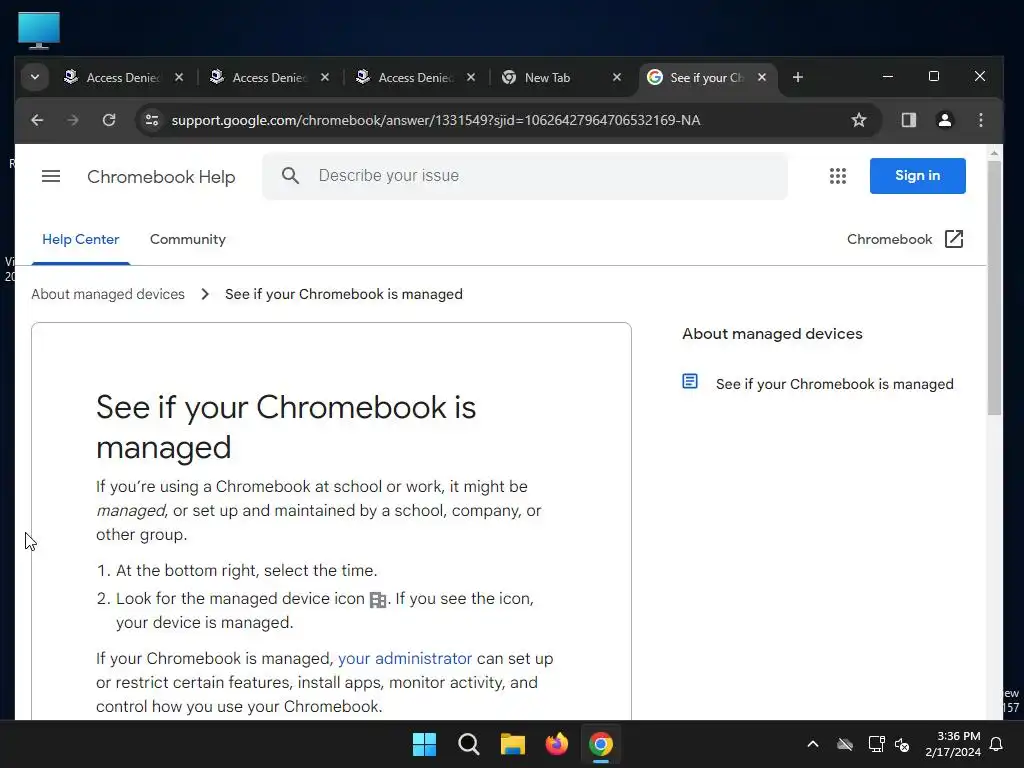This screenshot has width=1024, height=768.
Task: Launch Firefox from the taskbar
Action: pyautogui.click(x=556, y=744)
